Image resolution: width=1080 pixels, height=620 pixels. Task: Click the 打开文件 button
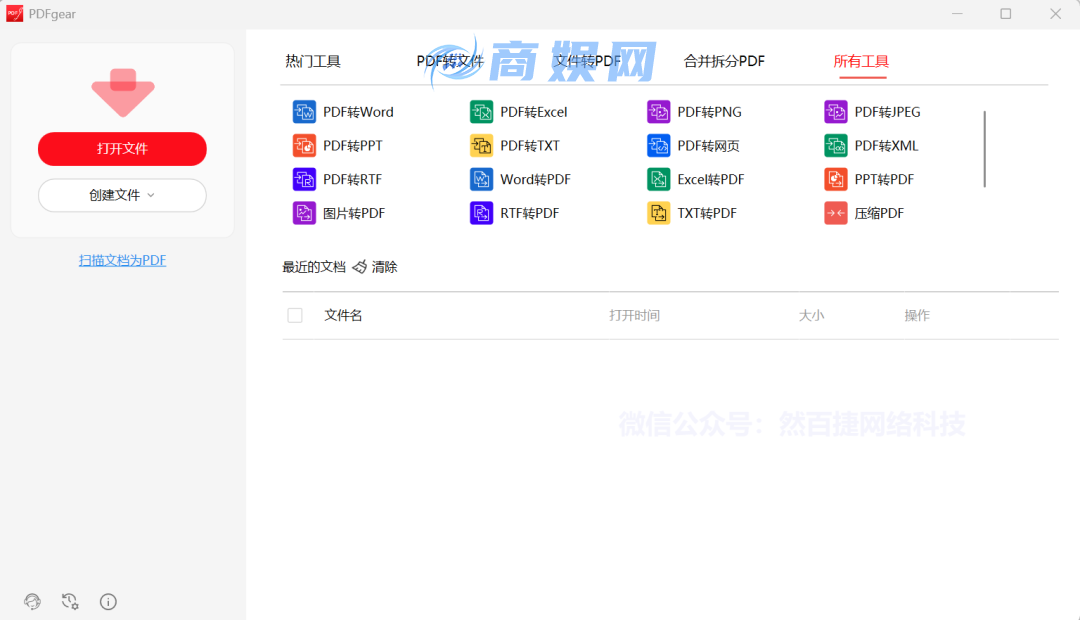coord(122,148)
